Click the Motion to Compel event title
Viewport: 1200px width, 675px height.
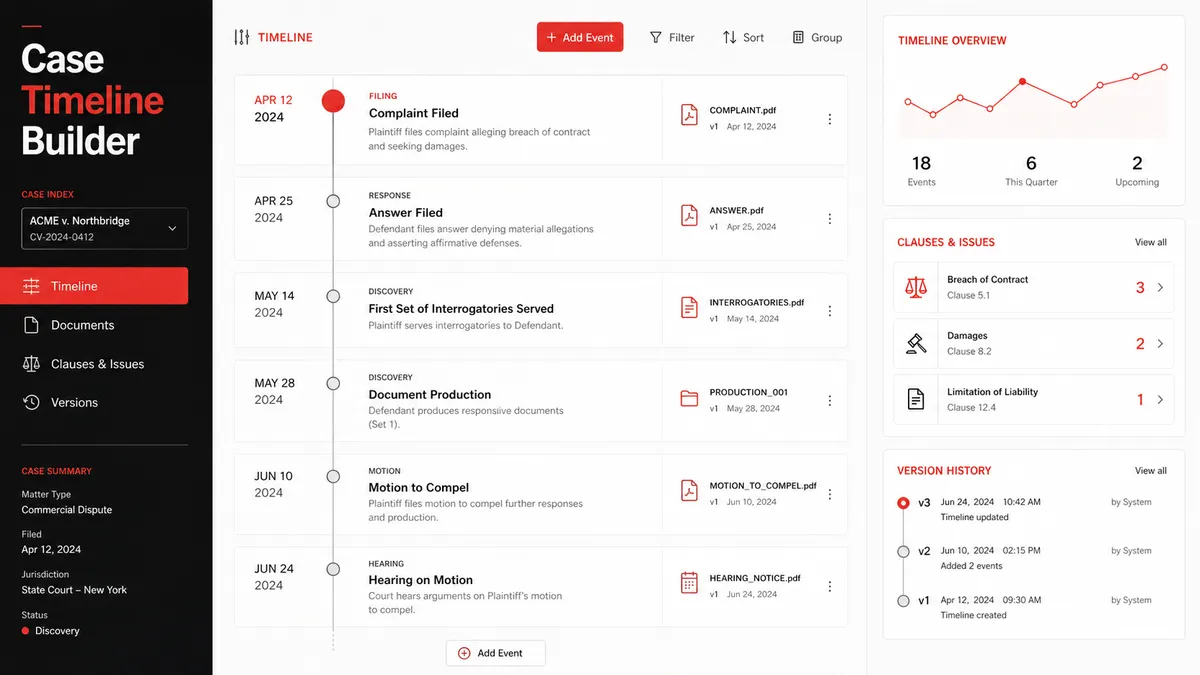[419, 487]
